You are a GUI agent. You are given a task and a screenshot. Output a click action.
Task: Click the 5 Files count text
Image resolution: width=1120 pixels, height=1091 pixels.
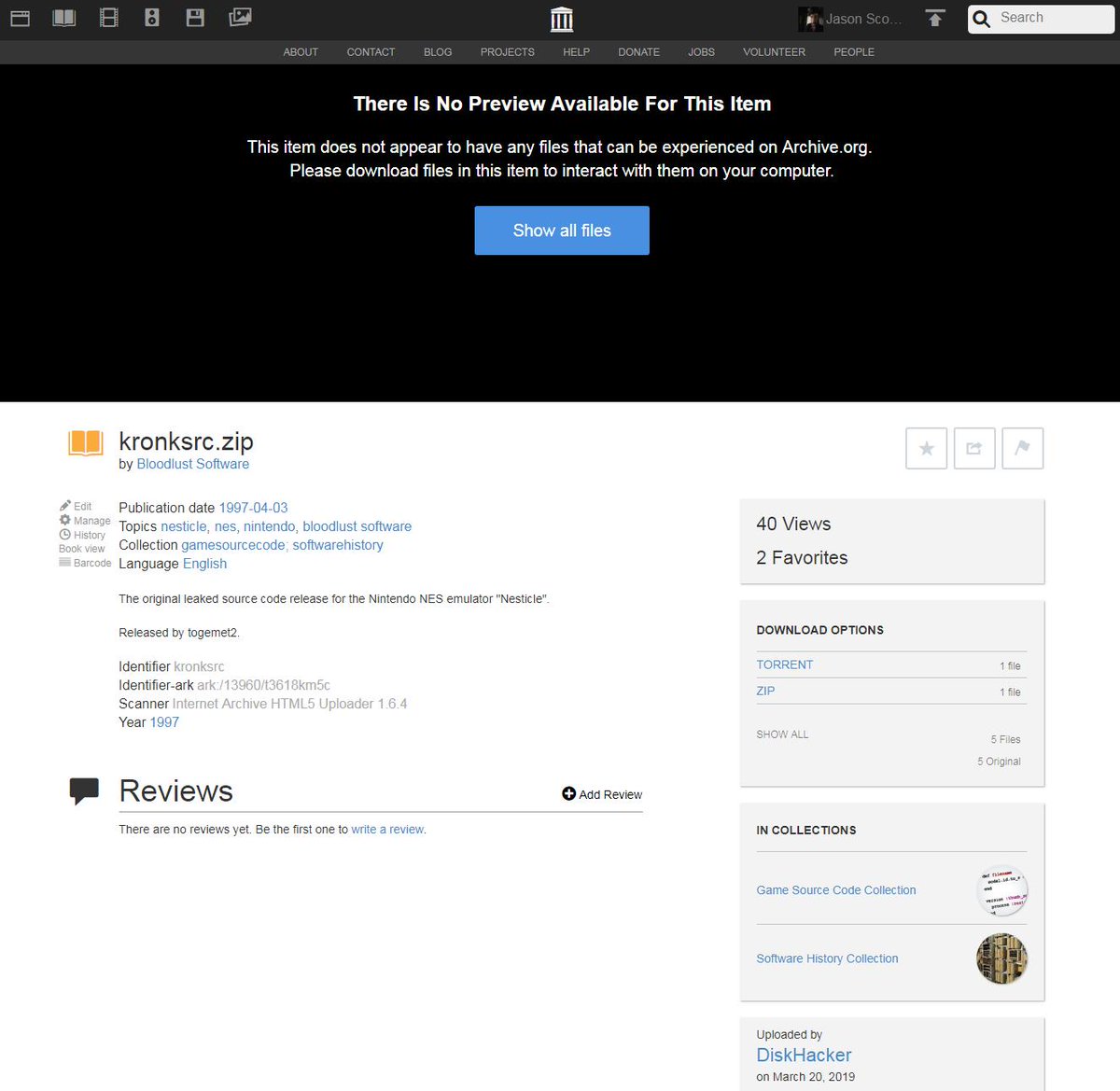[1005, 739]
